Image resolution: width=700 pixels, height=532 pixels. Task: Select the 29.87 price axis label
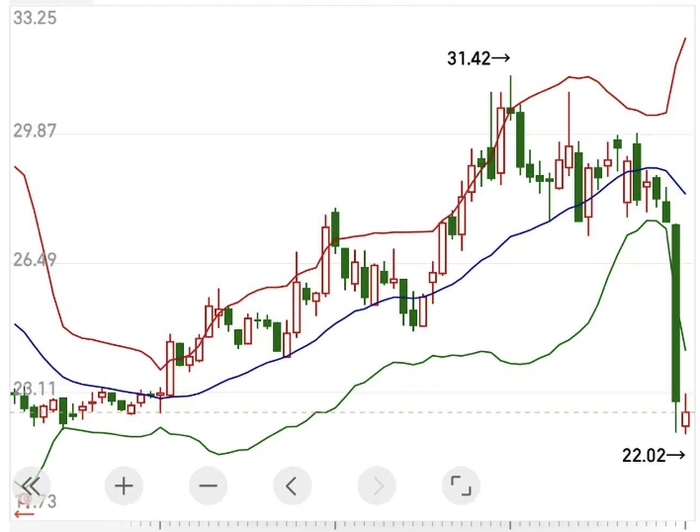[35, 131]
